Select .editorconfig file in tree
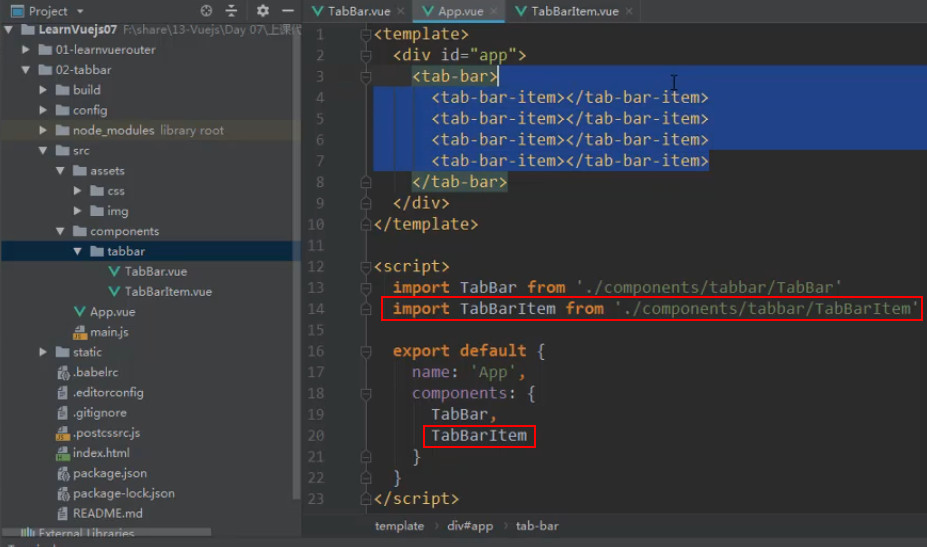This screenshot has height=547, width=927. point(108,392)
